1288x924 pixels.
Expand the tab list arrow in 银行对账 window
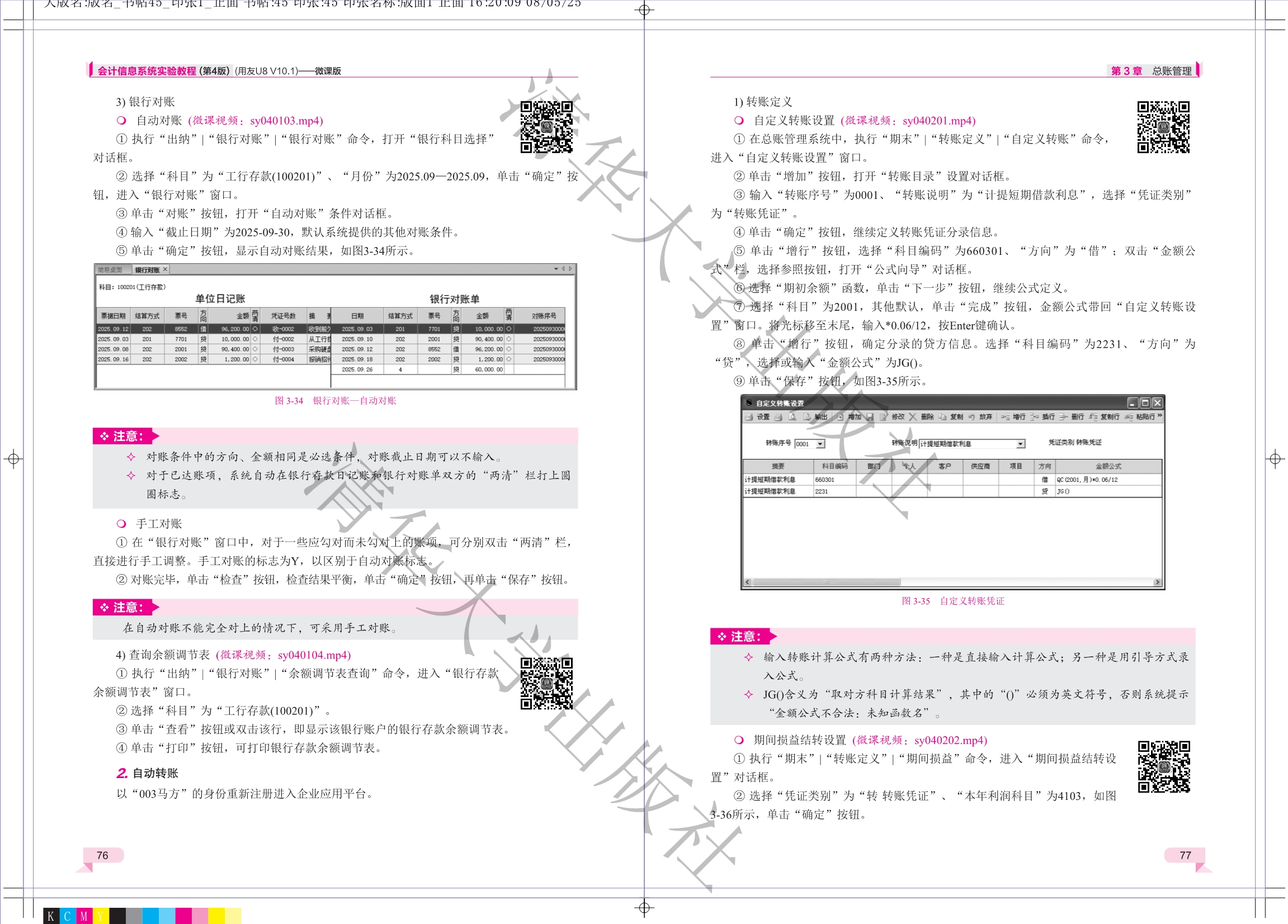click(555, 269)
